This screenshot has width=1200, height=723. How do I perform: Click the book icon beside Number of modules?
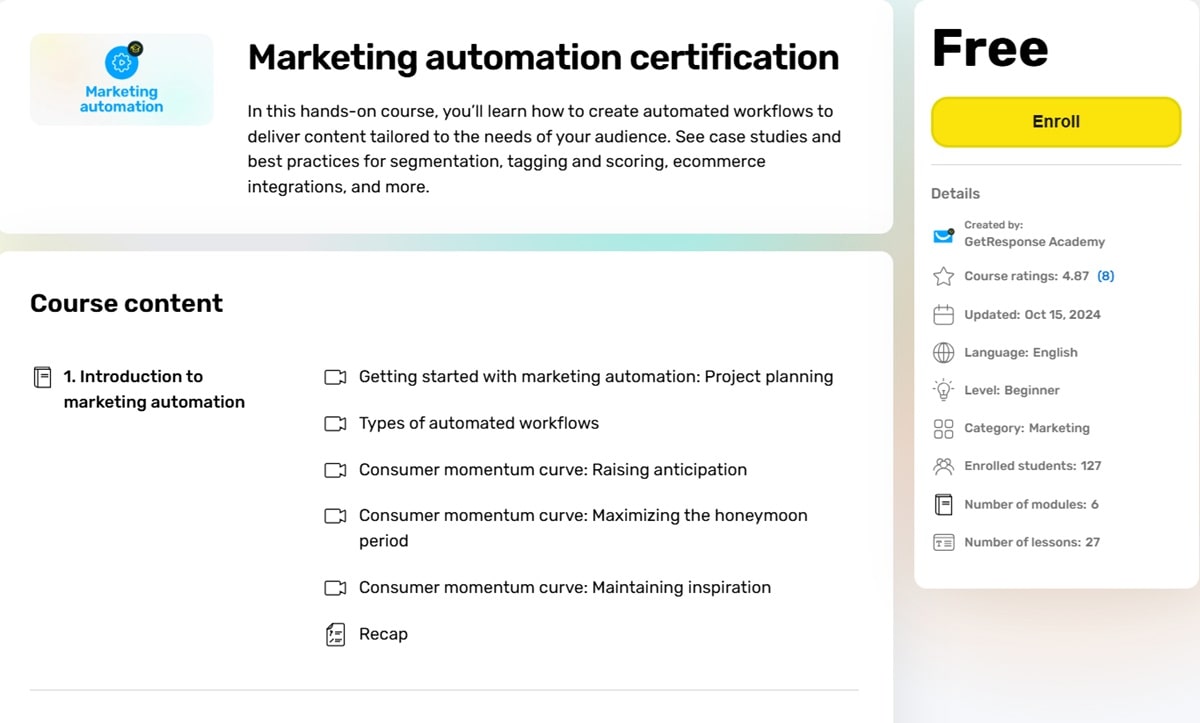(942, 504)
